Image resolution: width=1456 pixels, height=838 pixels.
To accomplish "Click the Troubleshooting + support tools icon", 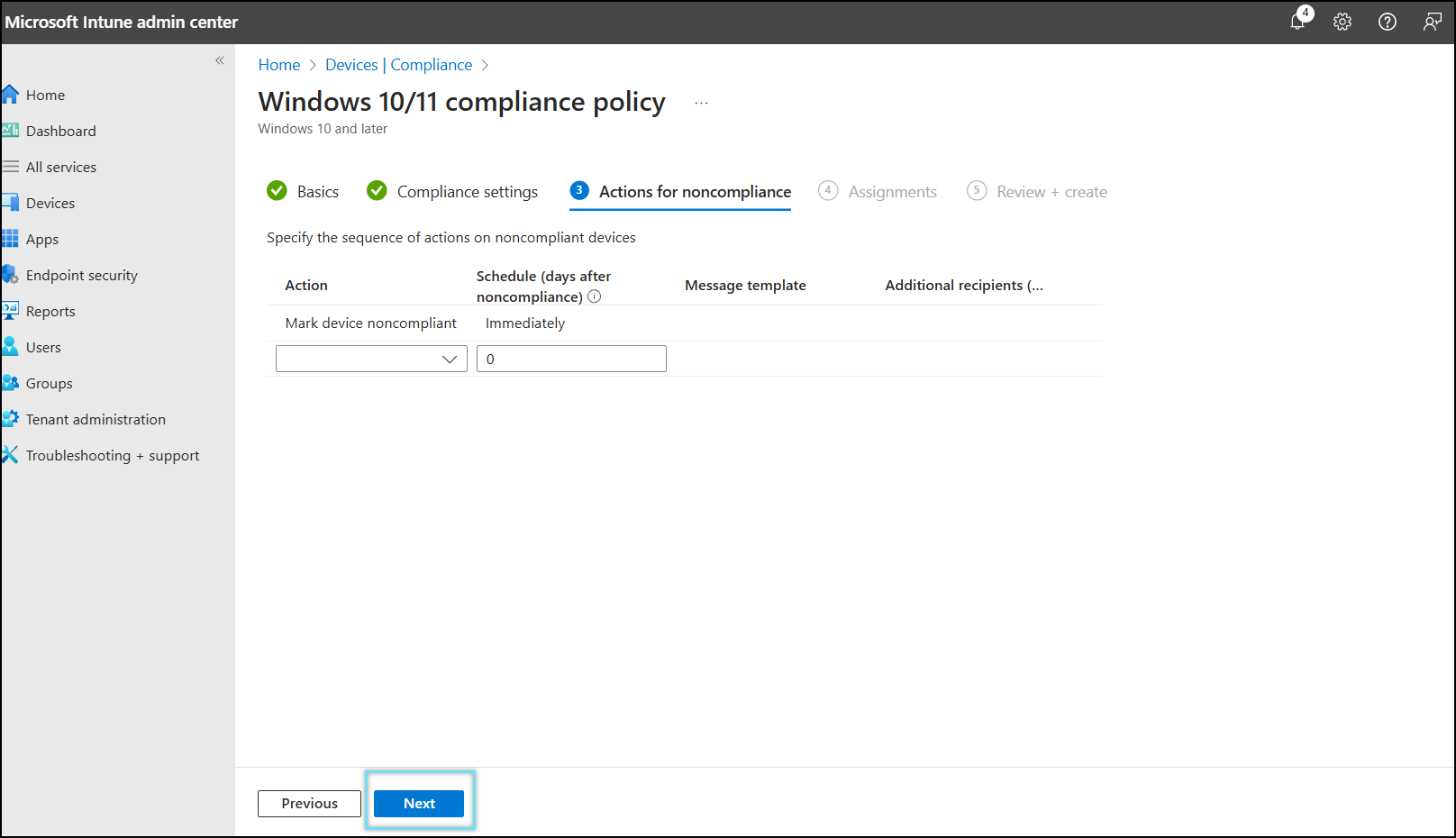I will coord(10,455).
